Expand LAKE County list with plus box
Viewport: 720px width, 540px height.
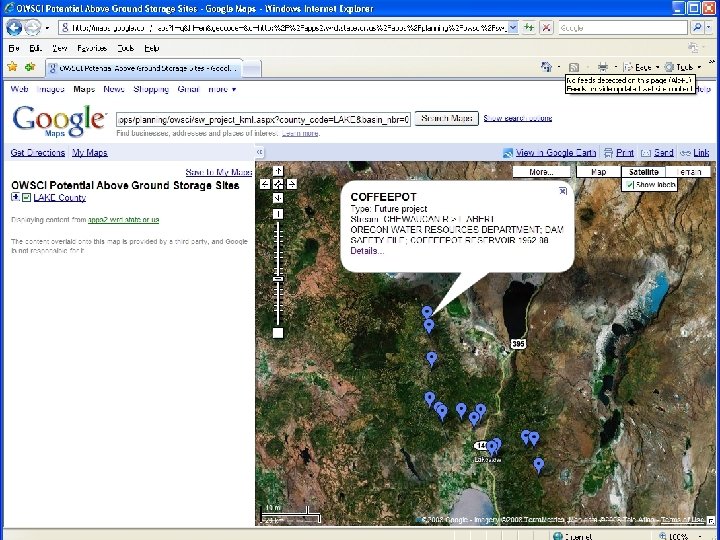pos(16,197)
